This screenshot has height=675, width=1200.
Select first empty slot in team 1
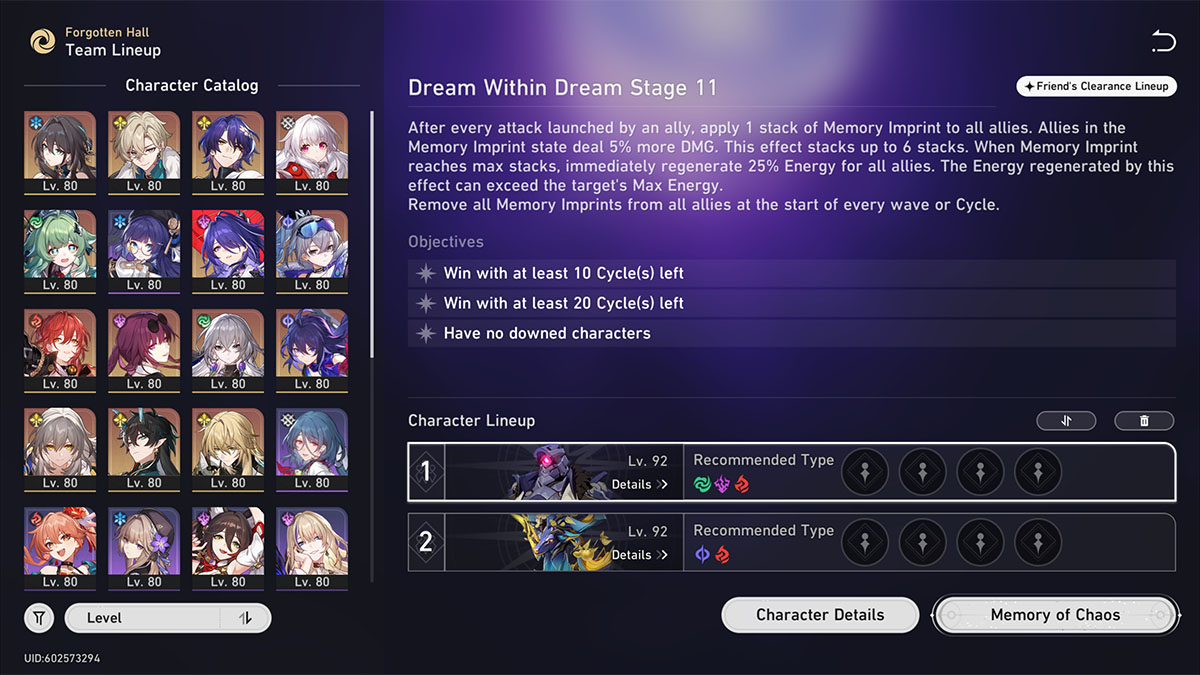[x=866, y=472]
